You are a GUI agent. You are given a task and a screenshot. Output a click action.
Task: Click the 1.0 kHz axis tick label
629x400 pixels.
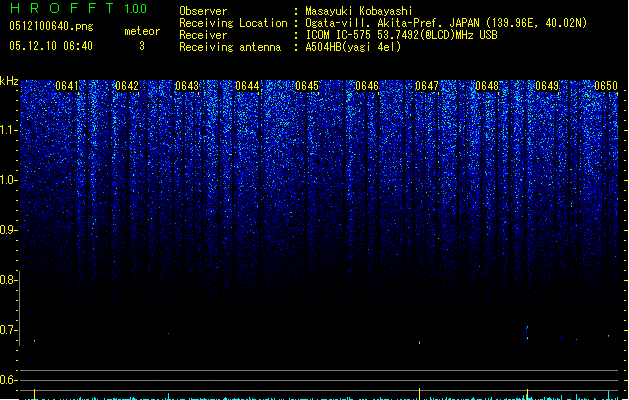point(8,180)
